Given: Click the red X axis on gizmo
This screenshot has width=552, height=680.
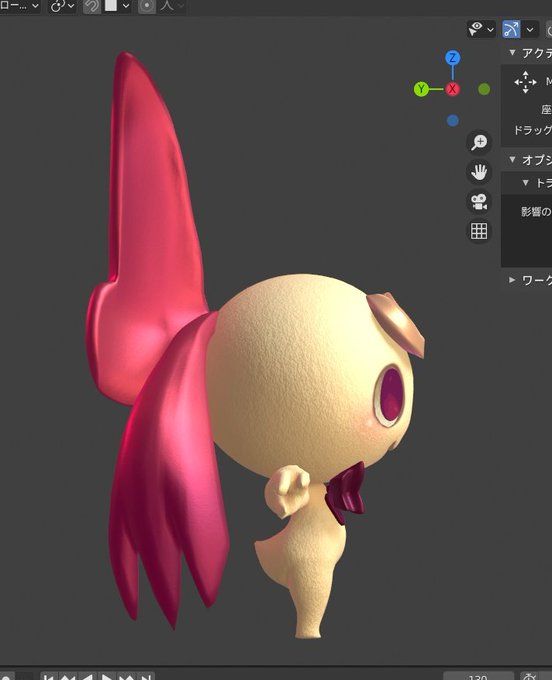Looking at the screenshot, I should pos(453,89).
